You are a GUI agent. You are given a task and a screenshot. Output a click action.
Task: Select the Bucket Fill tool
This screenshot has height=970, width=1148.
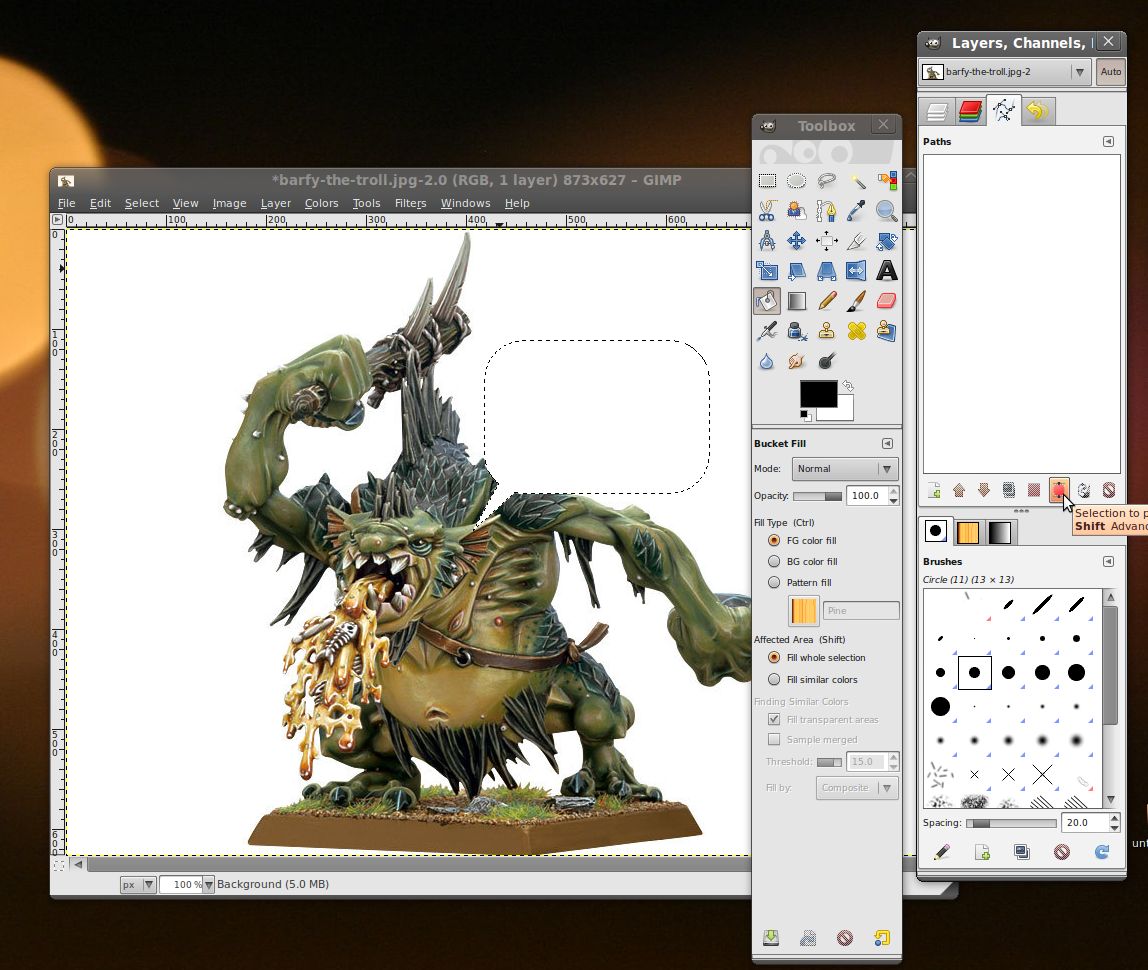767,301
